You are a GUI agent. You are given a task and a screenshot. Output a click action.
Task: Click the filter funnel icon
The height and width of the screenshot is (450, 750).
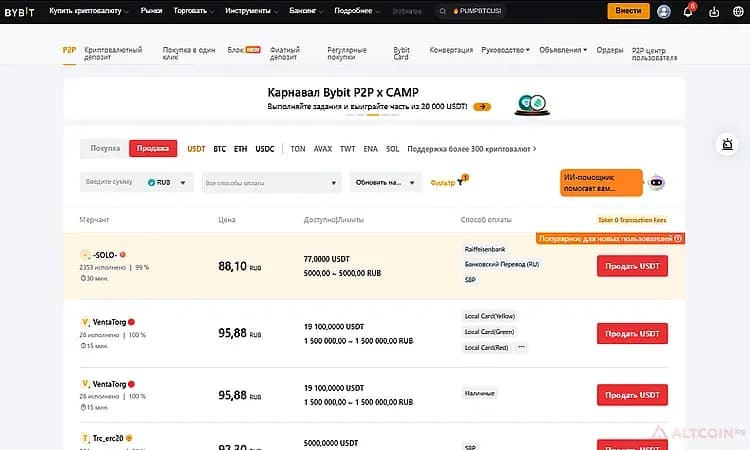tap(460, 182)
